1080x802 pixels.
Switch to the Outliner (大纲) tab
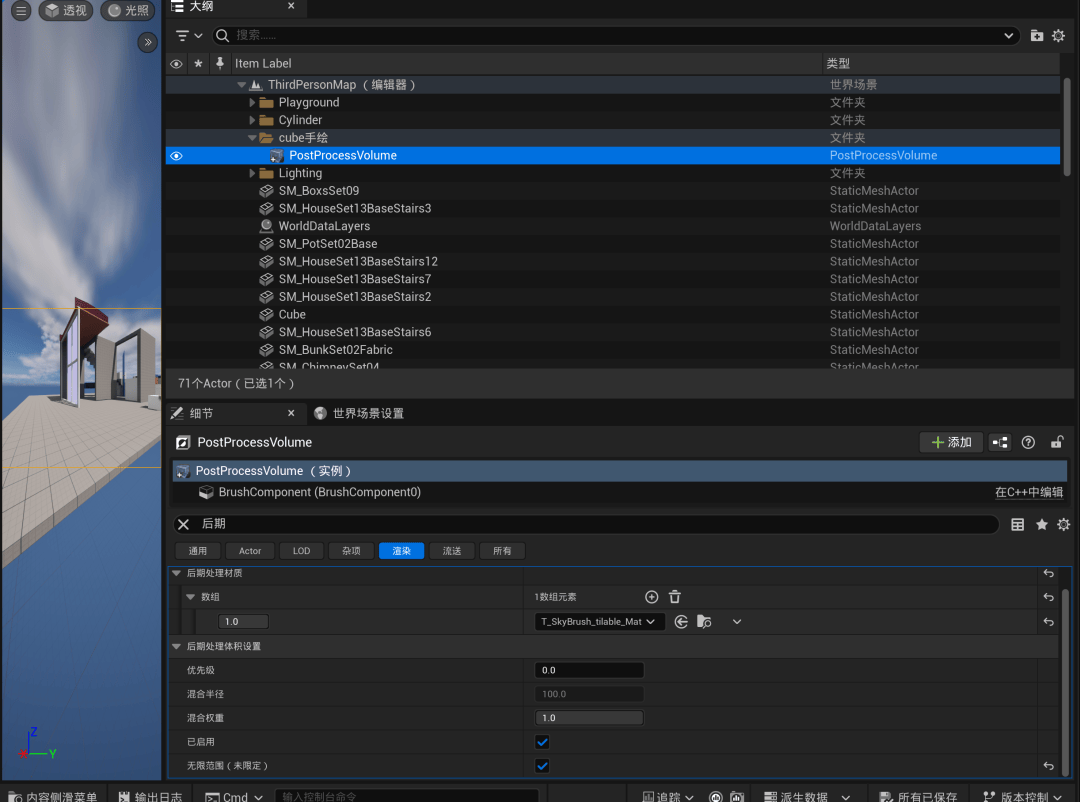(234, 7)
